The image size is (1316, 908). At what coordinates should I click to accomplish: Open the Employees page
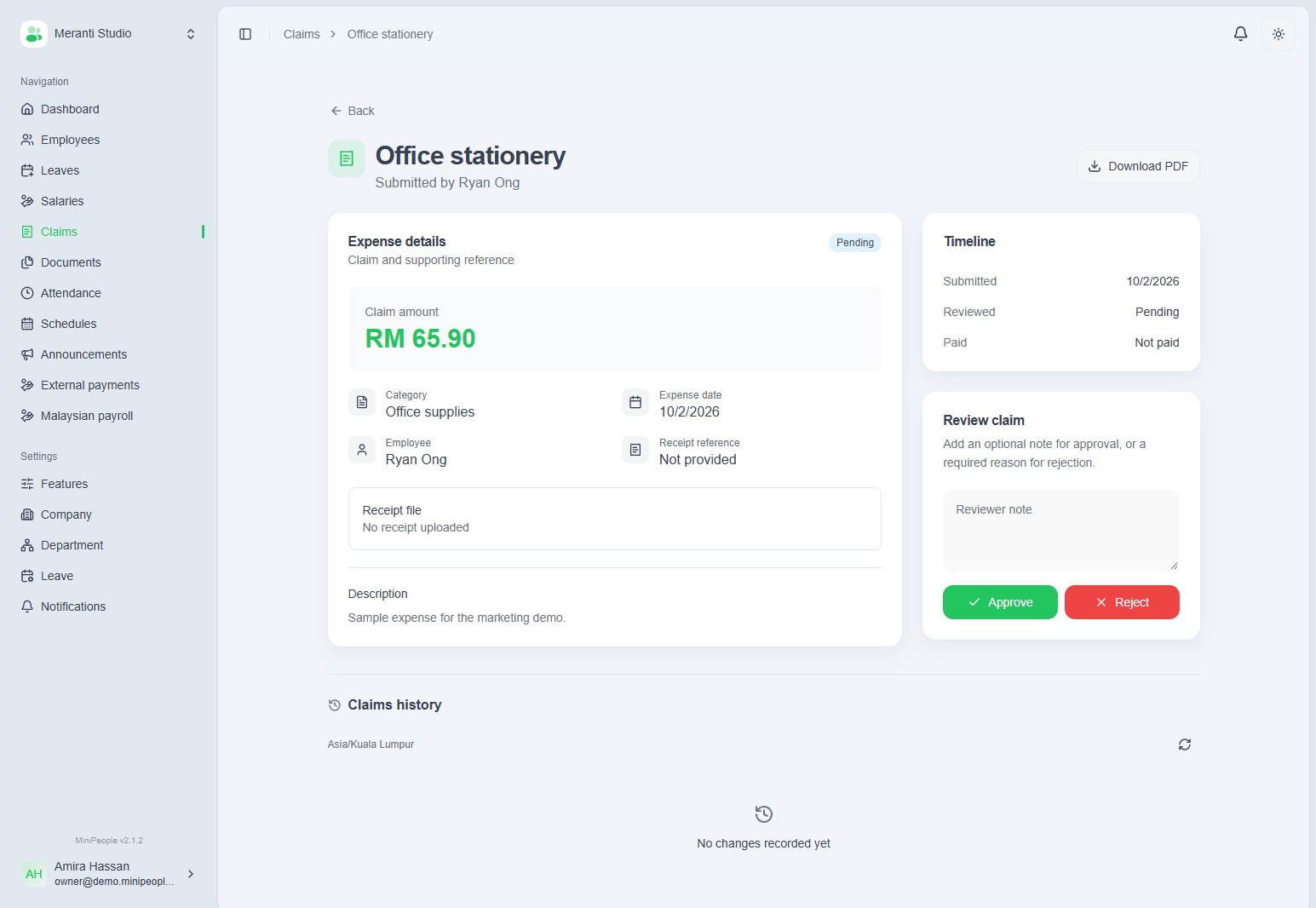[109, 140]
